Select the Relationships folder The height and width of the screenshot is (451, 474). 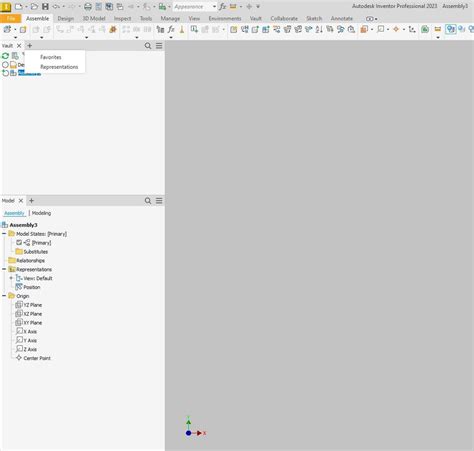coord(30,260)
